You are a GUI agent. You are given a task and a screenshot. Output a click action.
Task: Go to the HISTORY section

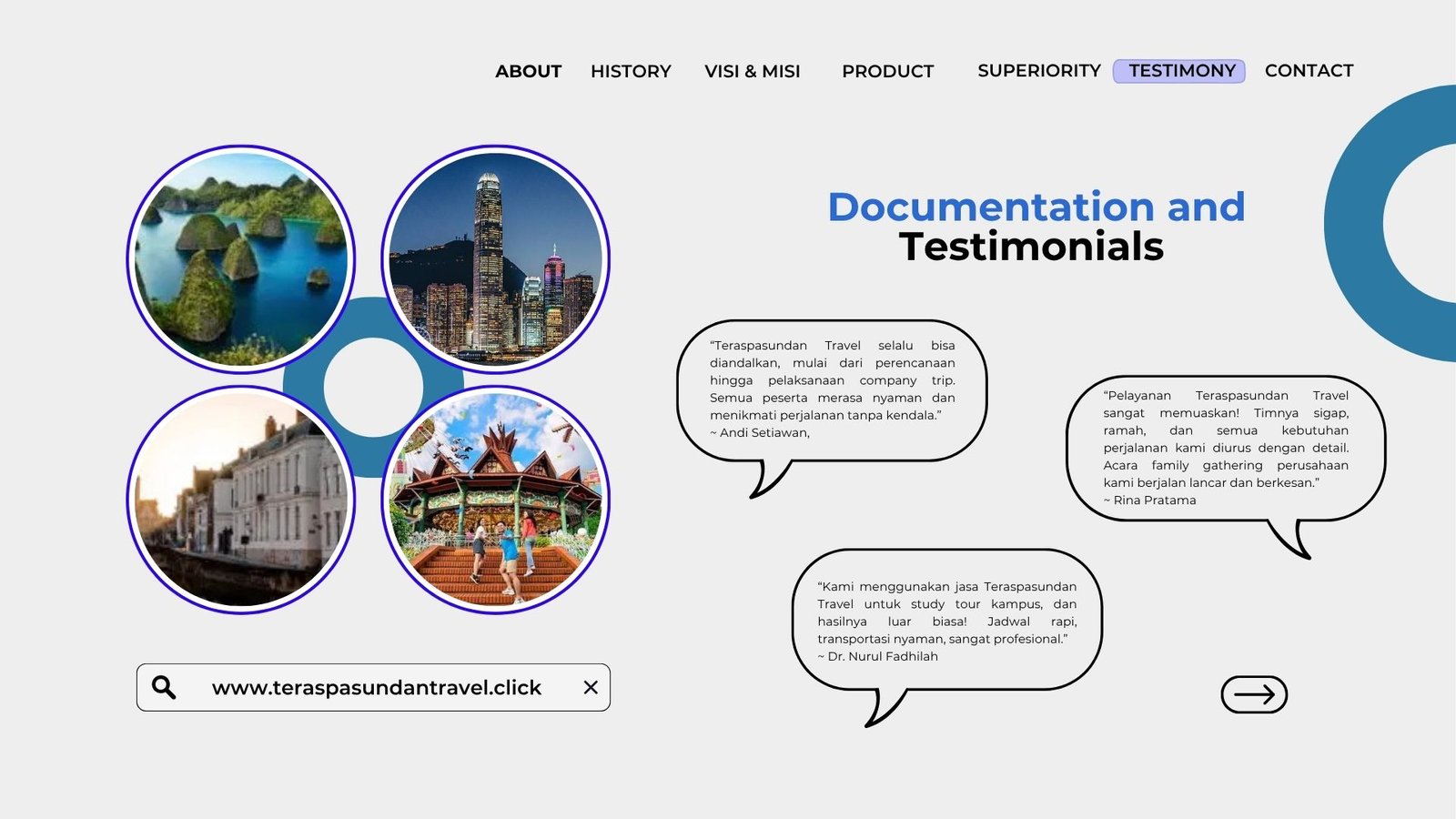631,71
